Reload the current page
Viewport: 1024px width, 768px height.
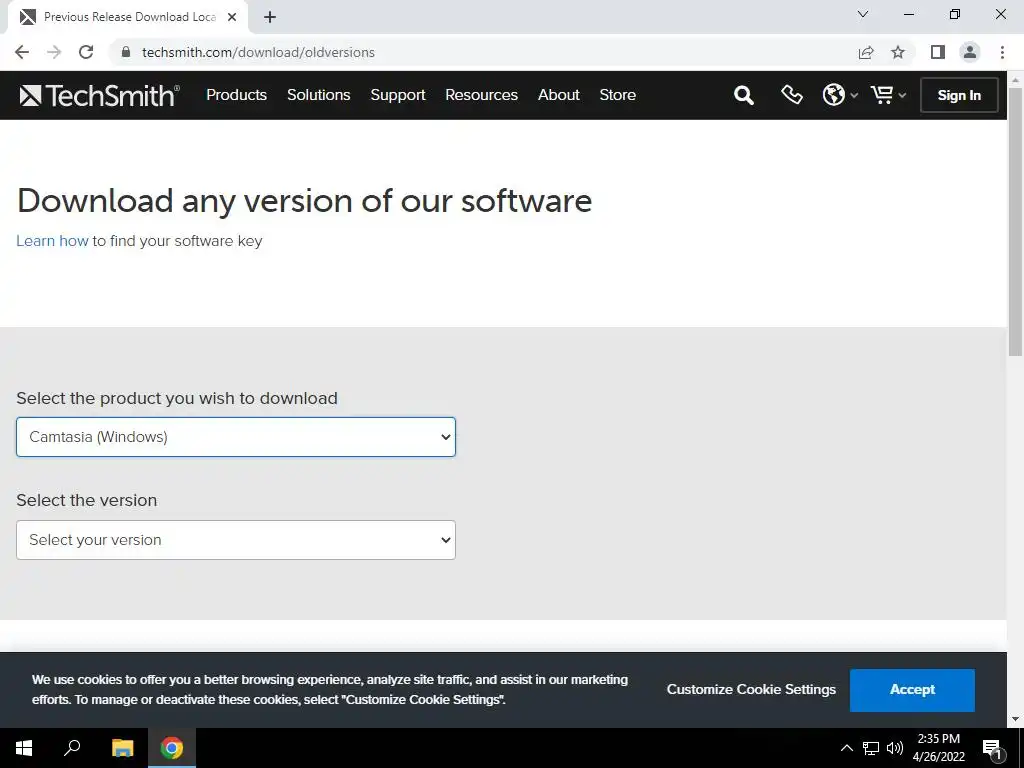[86, 52]
